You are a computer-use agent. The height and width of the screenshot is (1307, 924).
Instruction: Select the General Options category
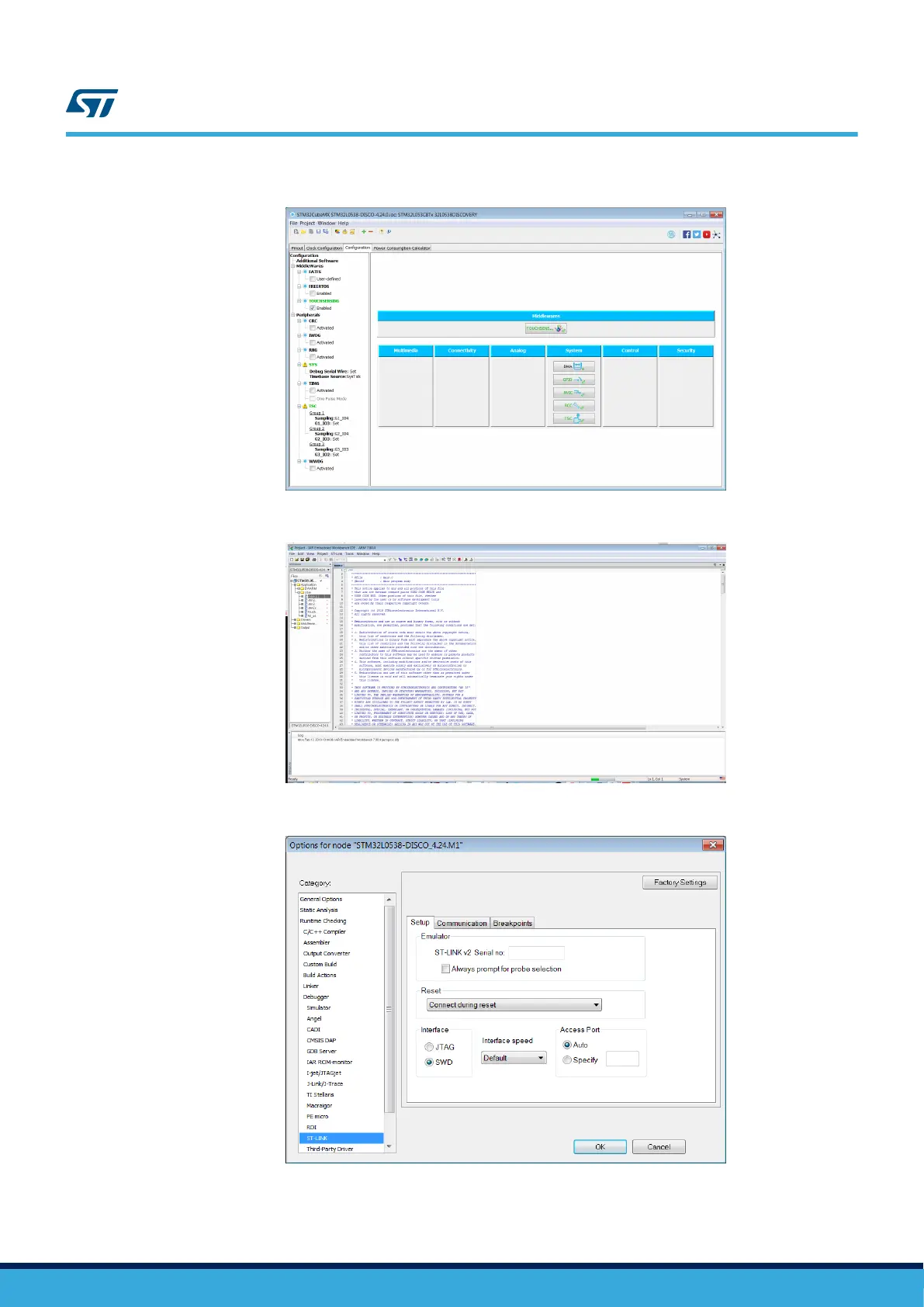click(321, 899)
